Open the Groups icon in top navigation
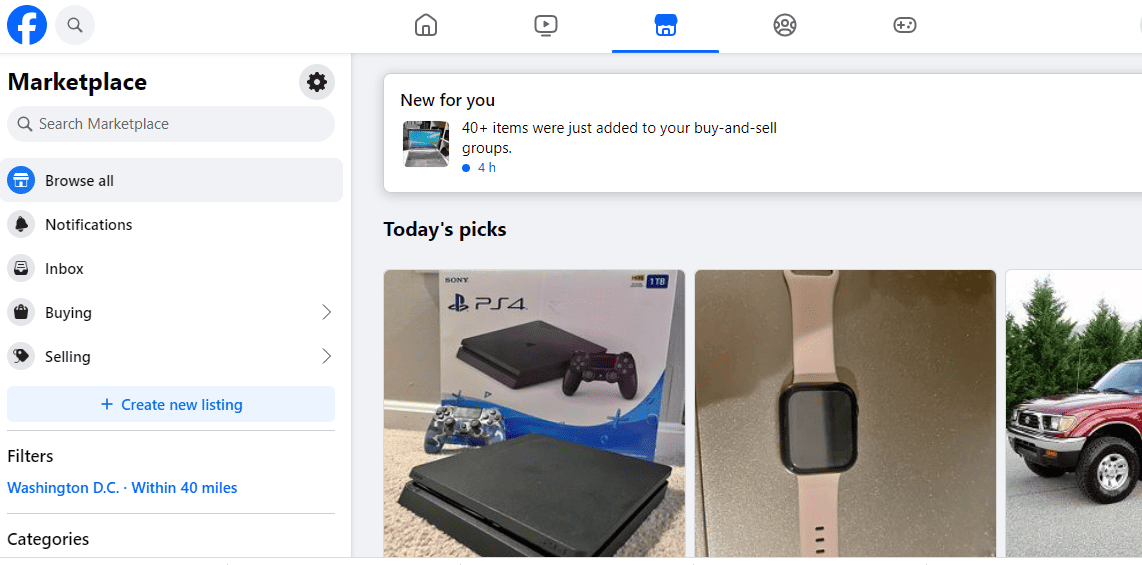1142x565 pixels. pos(784,25)
